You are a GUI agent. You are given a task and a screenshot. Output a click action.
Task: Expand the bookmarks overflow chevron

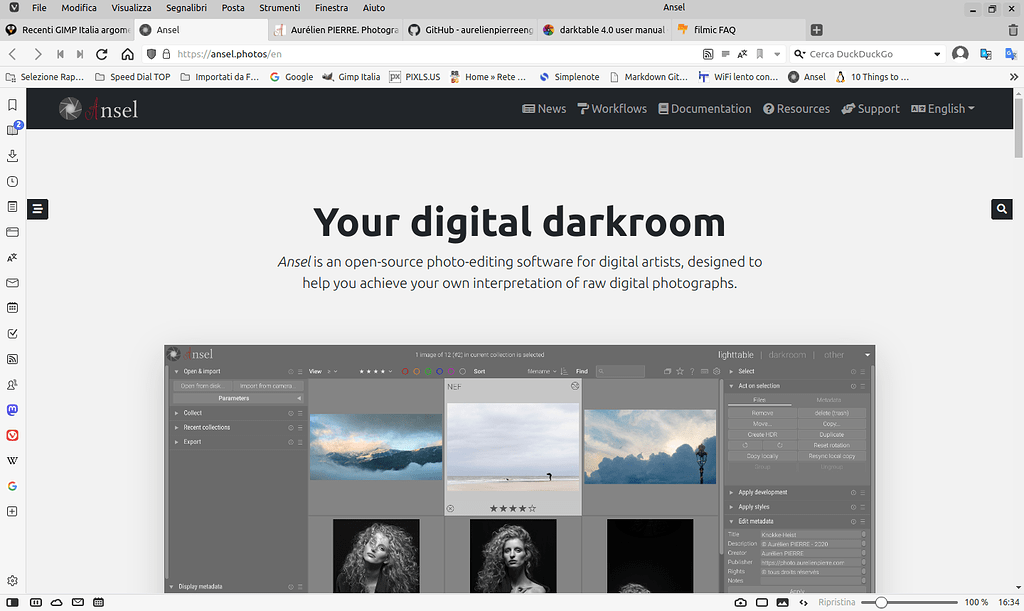[1013, 75]
